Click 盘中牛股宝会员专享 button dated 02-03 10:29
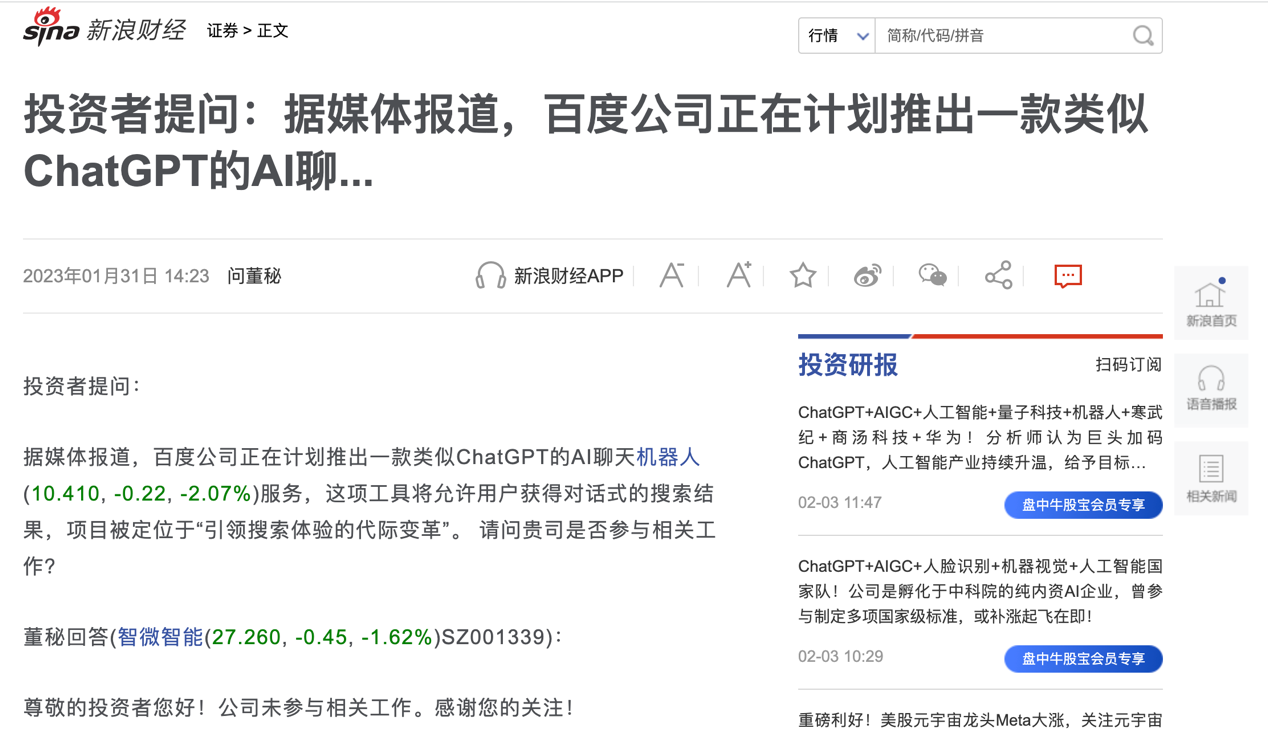The width and height of the screenshot is (1268, 731). click(x=1083, y=658)
